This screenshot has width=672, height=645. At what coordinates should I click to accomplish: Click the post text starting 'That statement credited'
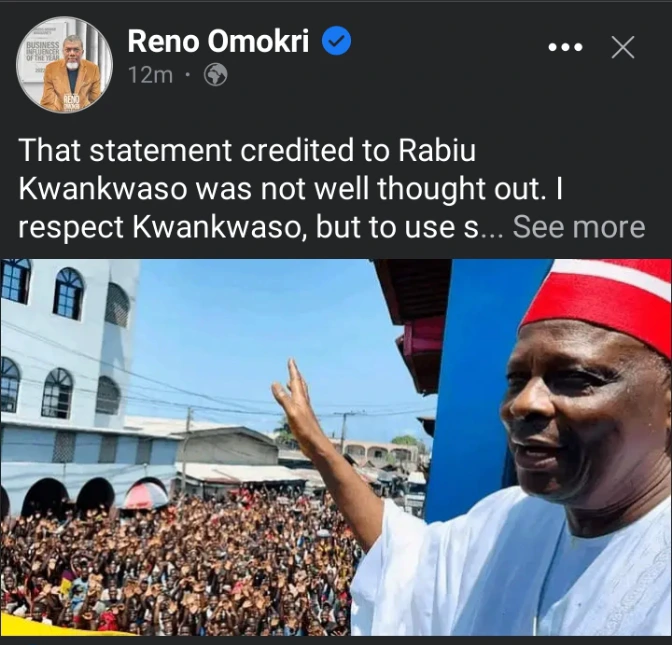click(290, 189)
